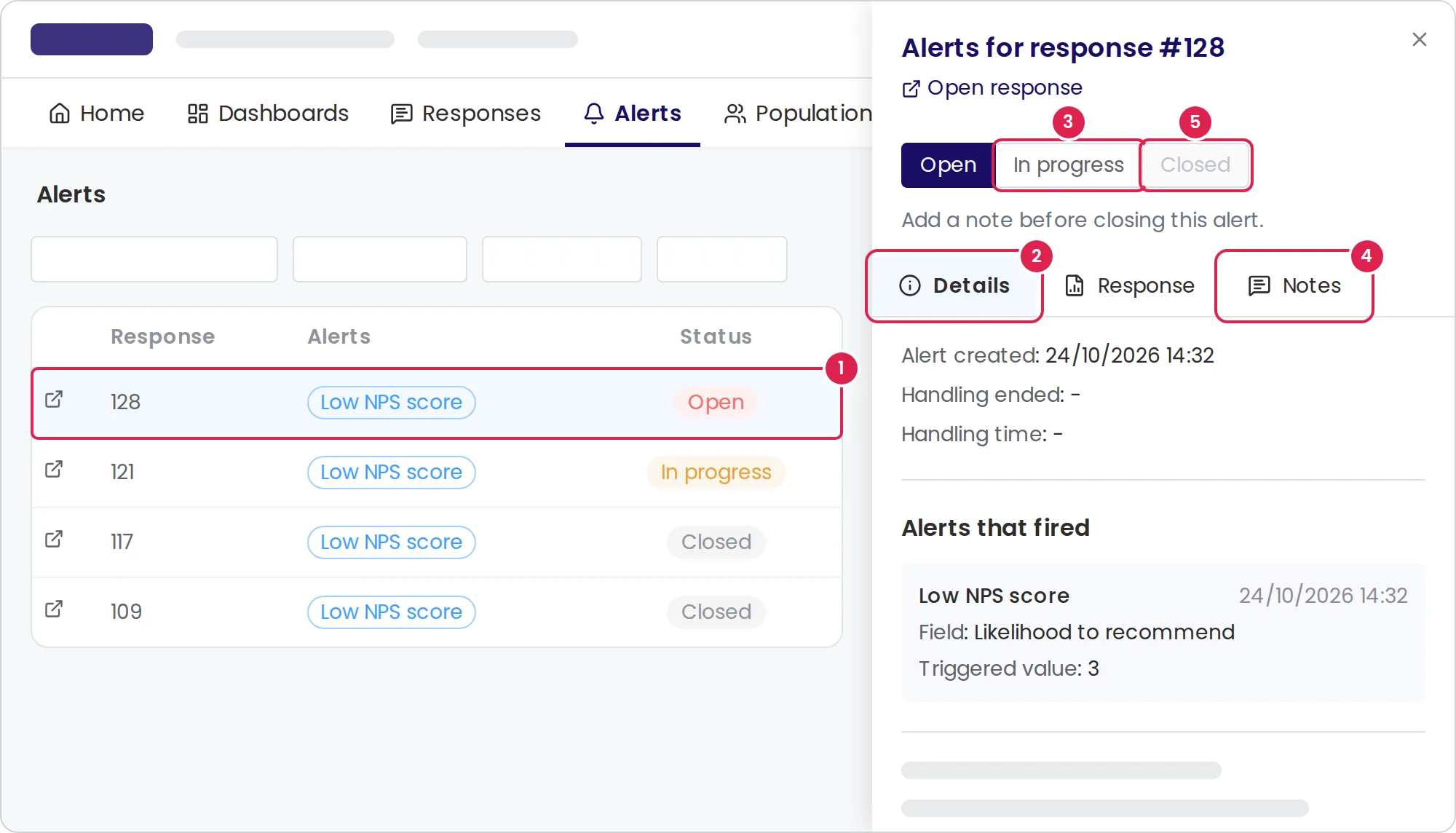Click the third filter field under Alerts
1456x833 pixels.
click(562, 258)
